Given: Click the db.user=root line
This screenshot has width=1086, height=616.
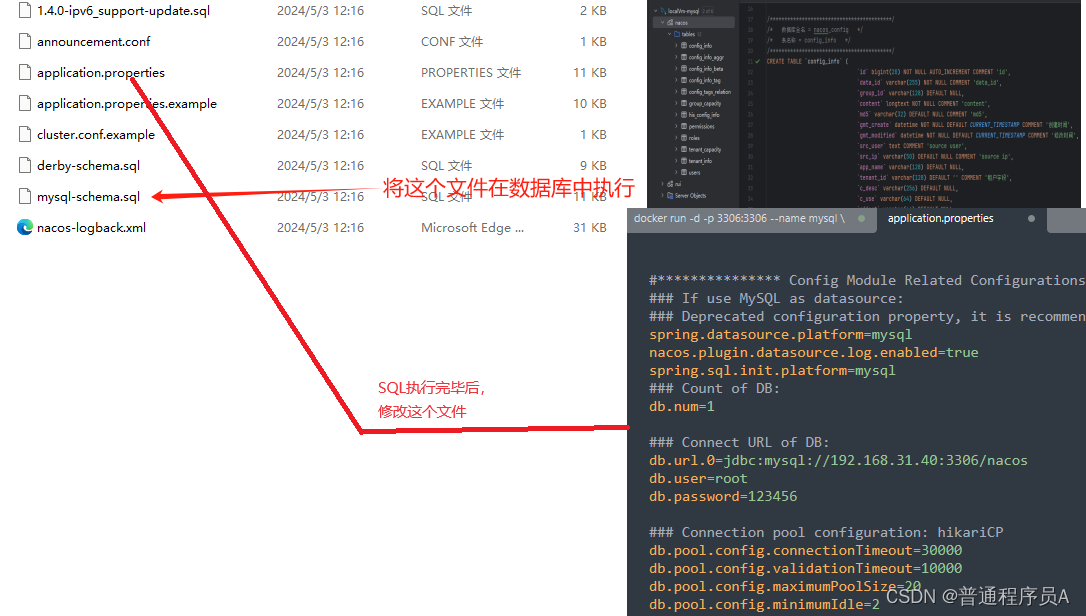Looking at the screenshot, I should pos(698,478).
